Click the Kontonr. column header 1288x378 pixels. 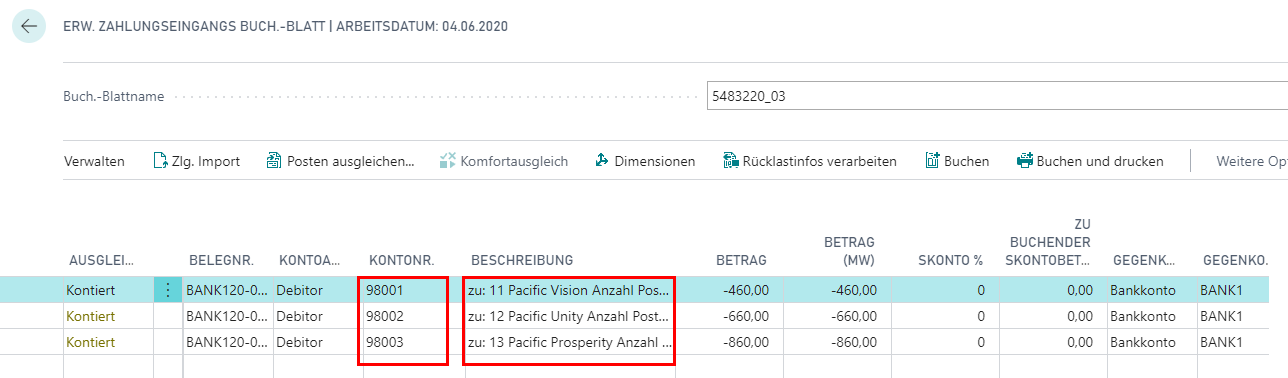[x=402, y=261]
